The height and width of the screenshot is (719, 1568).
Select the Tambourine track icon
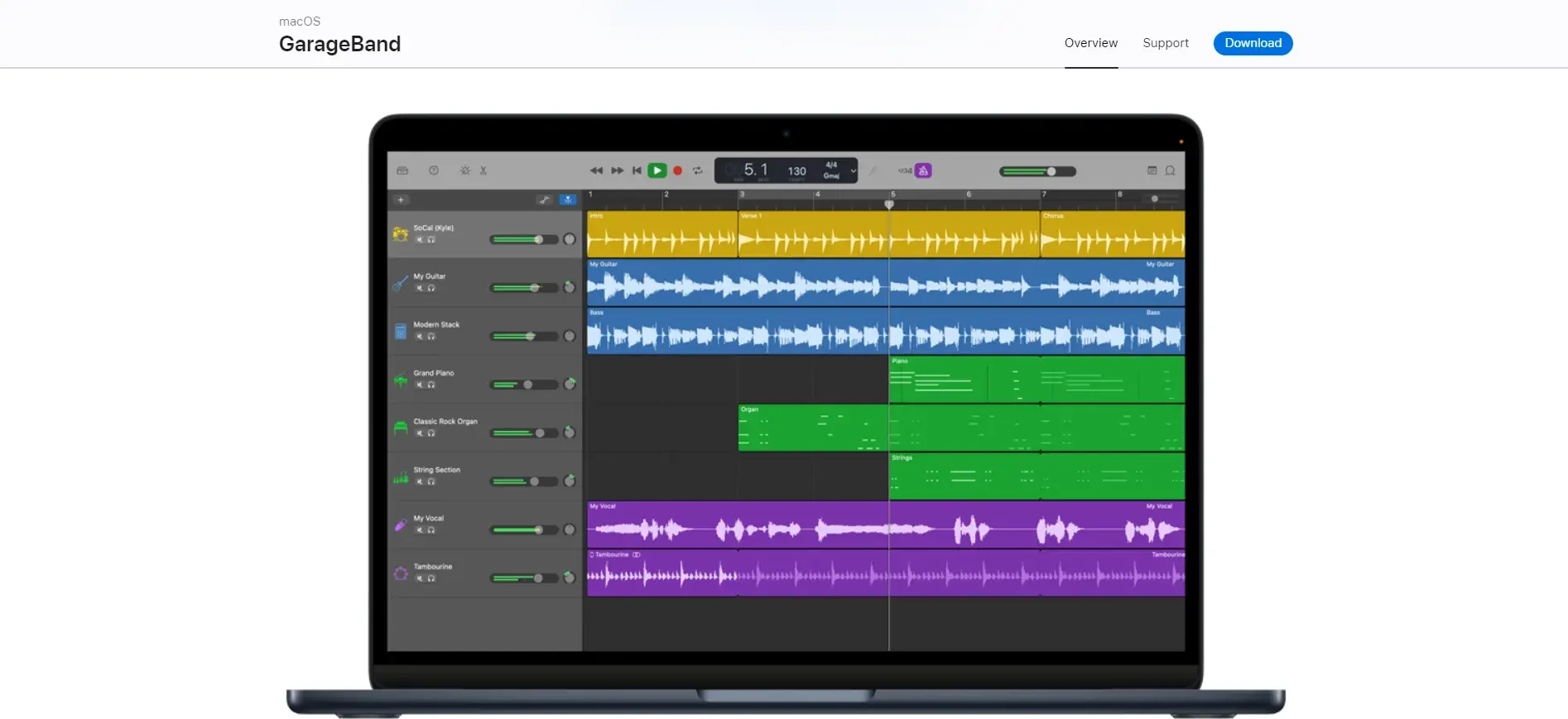click(x=401, y=573)
